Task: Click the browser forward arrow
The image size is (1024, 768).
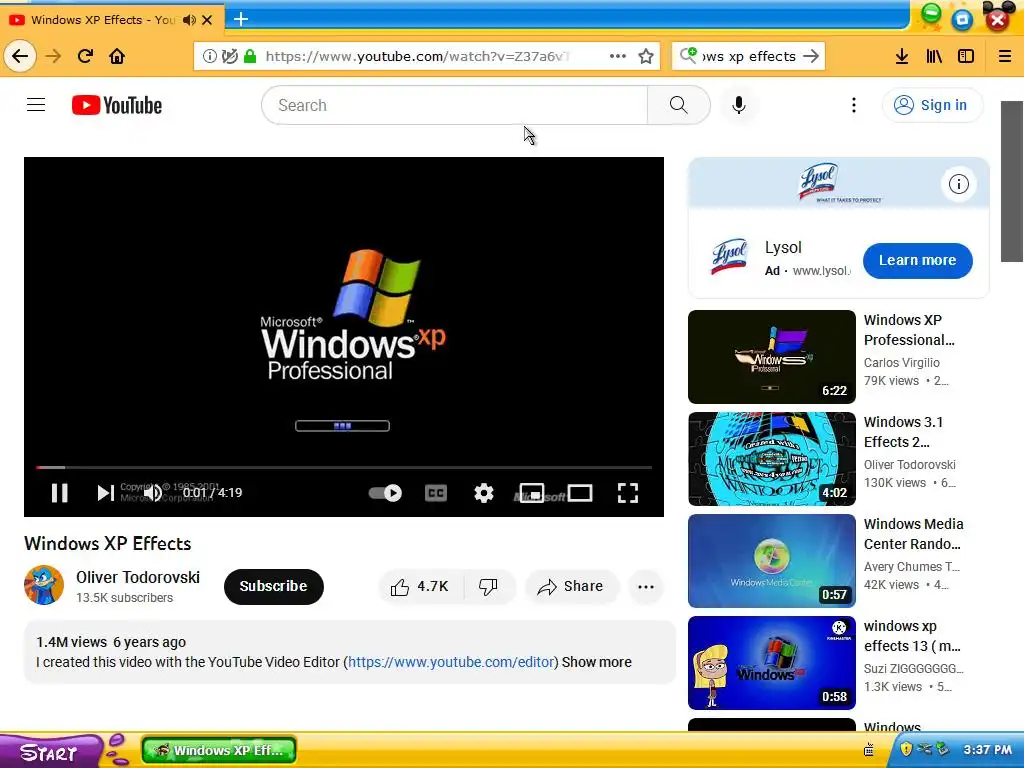Action: (53, 56)
